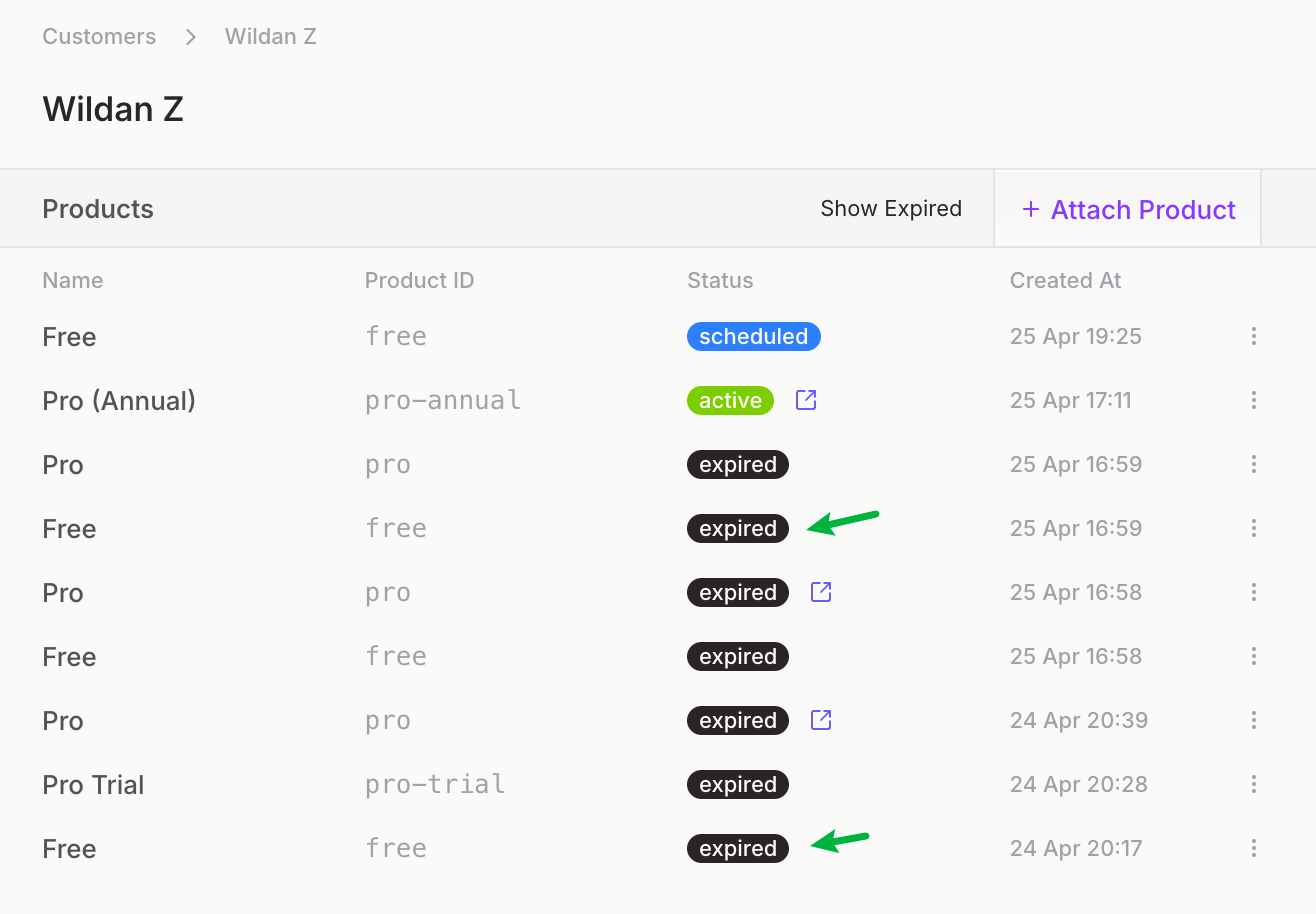Screen dimensions: 1316x914
Task: Open external link for Pro created 25 Apr 16:58
Action: point(821,592)
